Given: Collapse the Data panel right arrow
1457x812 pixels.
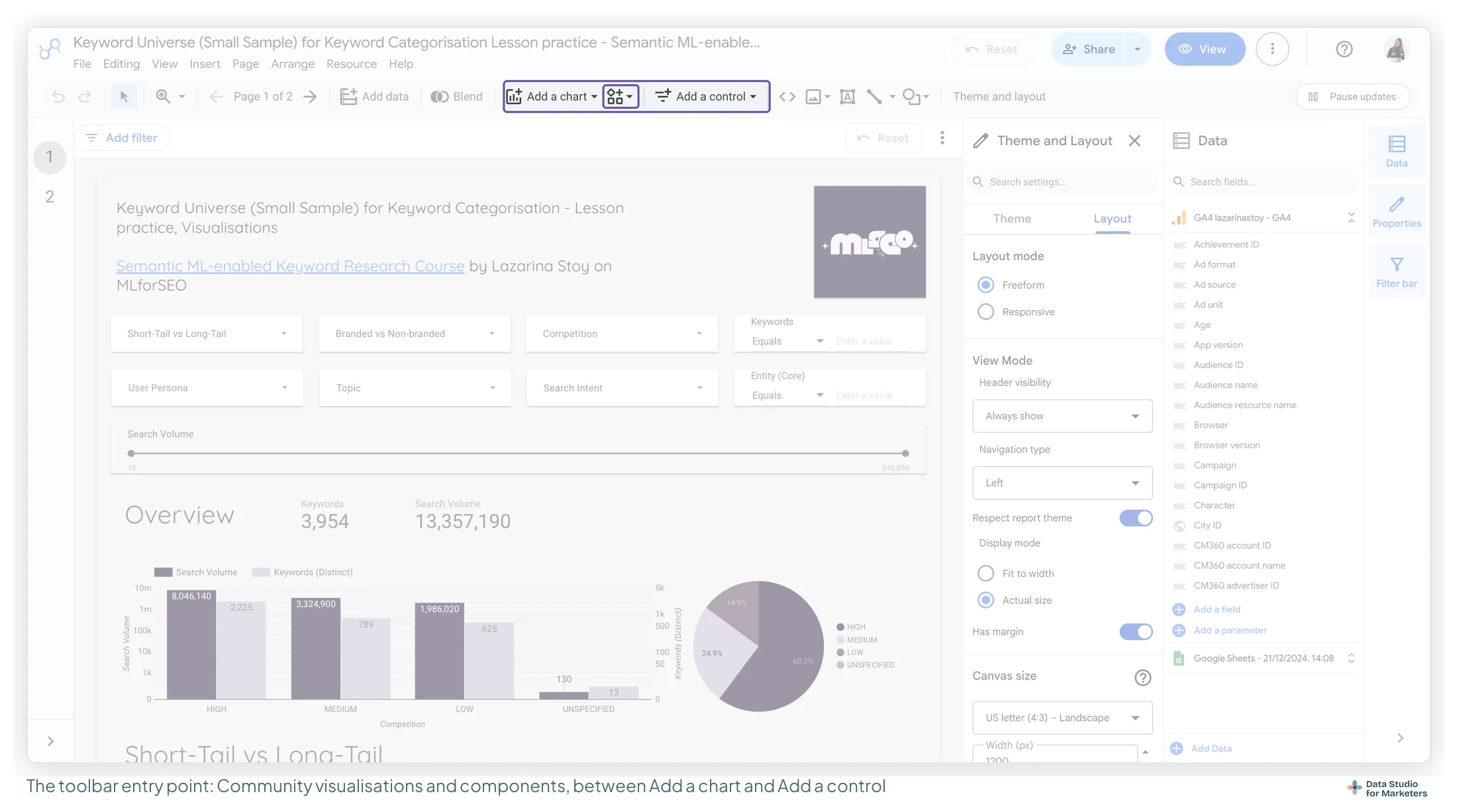Looking at the screenshot, I should (x=1400, y=738).
